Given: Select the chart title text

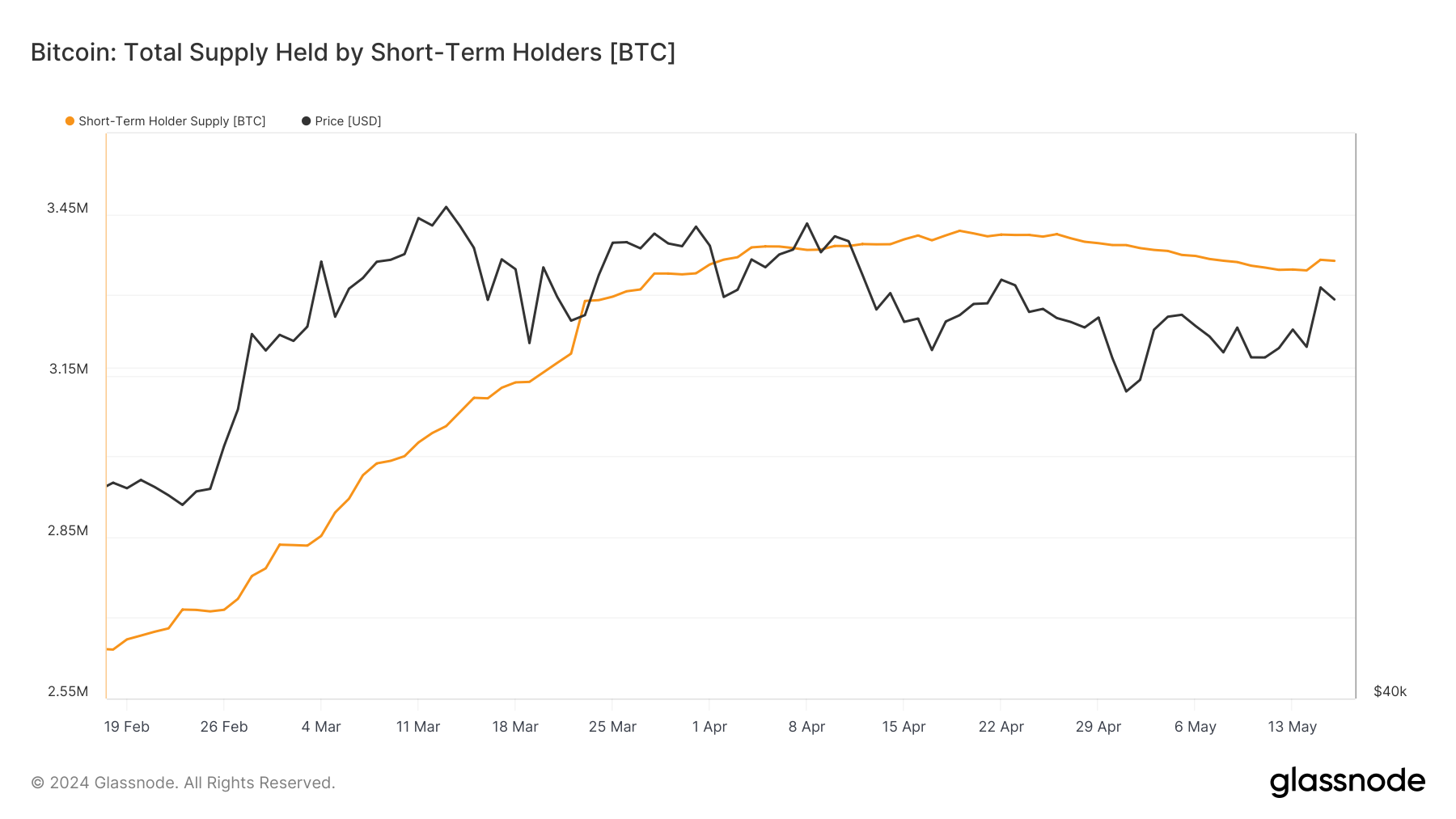Looking at the screenshot, I should [353, 53].
